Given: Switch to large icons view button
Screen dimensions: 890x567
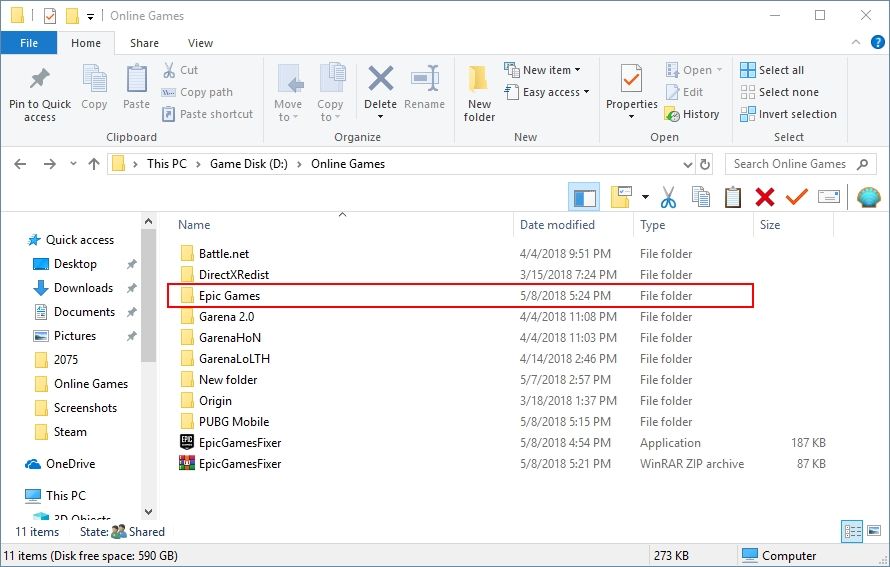Looking at the screenshot, I should (x=874, y=531).
